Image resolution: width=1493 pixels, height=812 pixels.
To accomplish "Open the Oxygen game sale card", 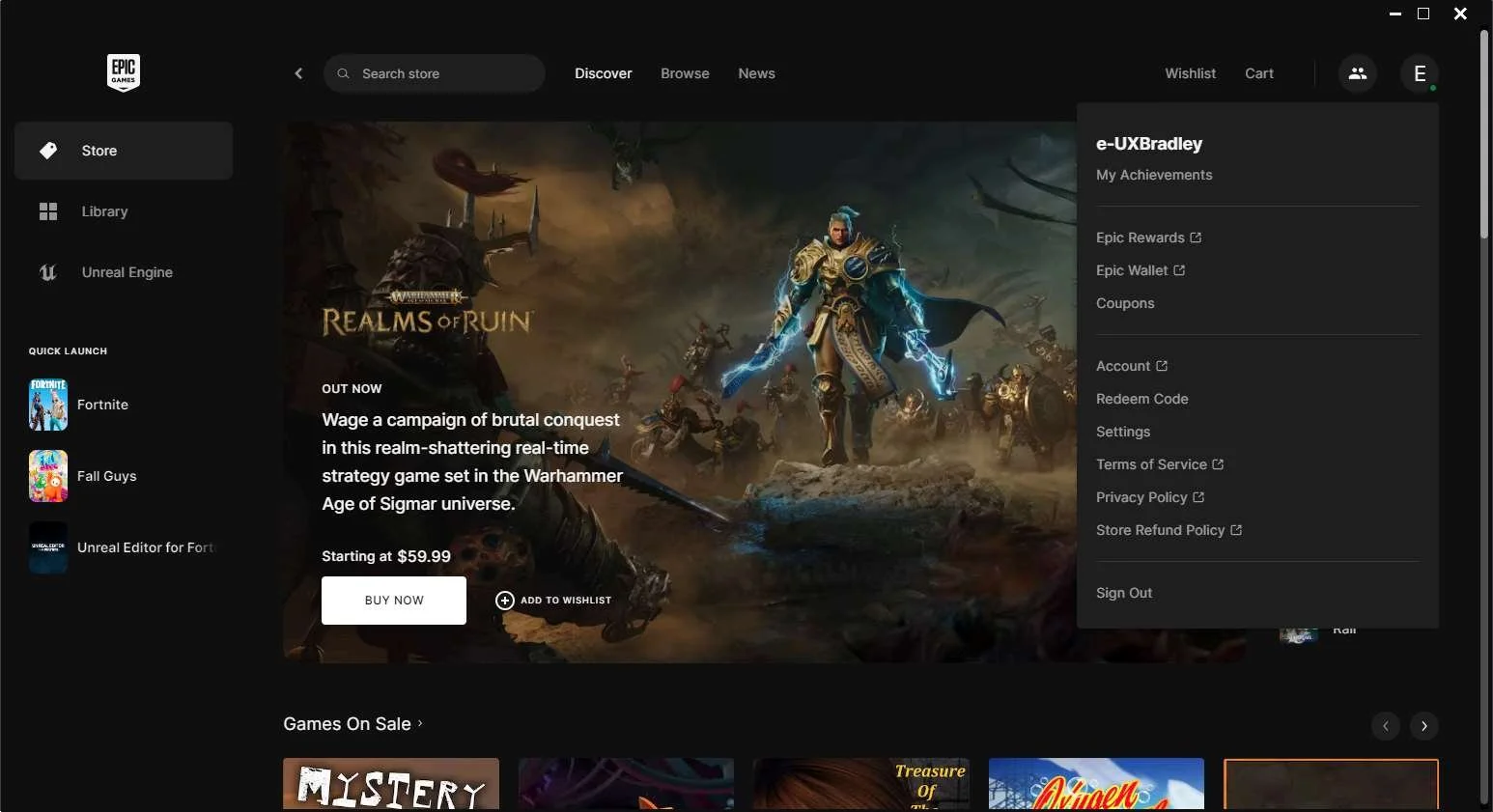I will tap(1096, 785).
